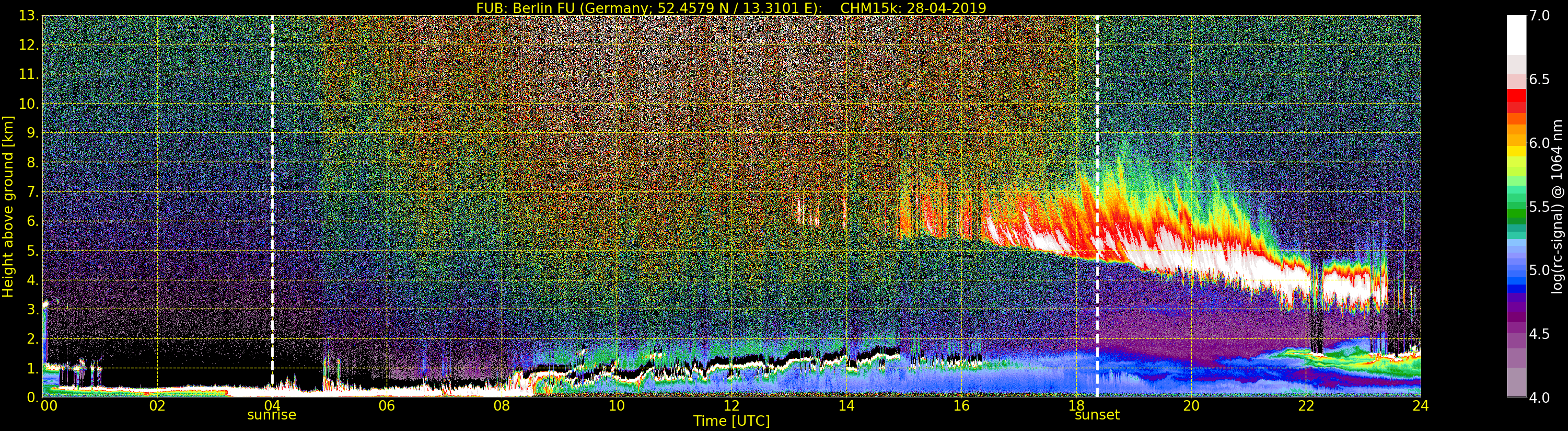The width and height of the screenshot is (1568, 431).
Task: Click the height axis tick "0."
Action: coord(33,397)
